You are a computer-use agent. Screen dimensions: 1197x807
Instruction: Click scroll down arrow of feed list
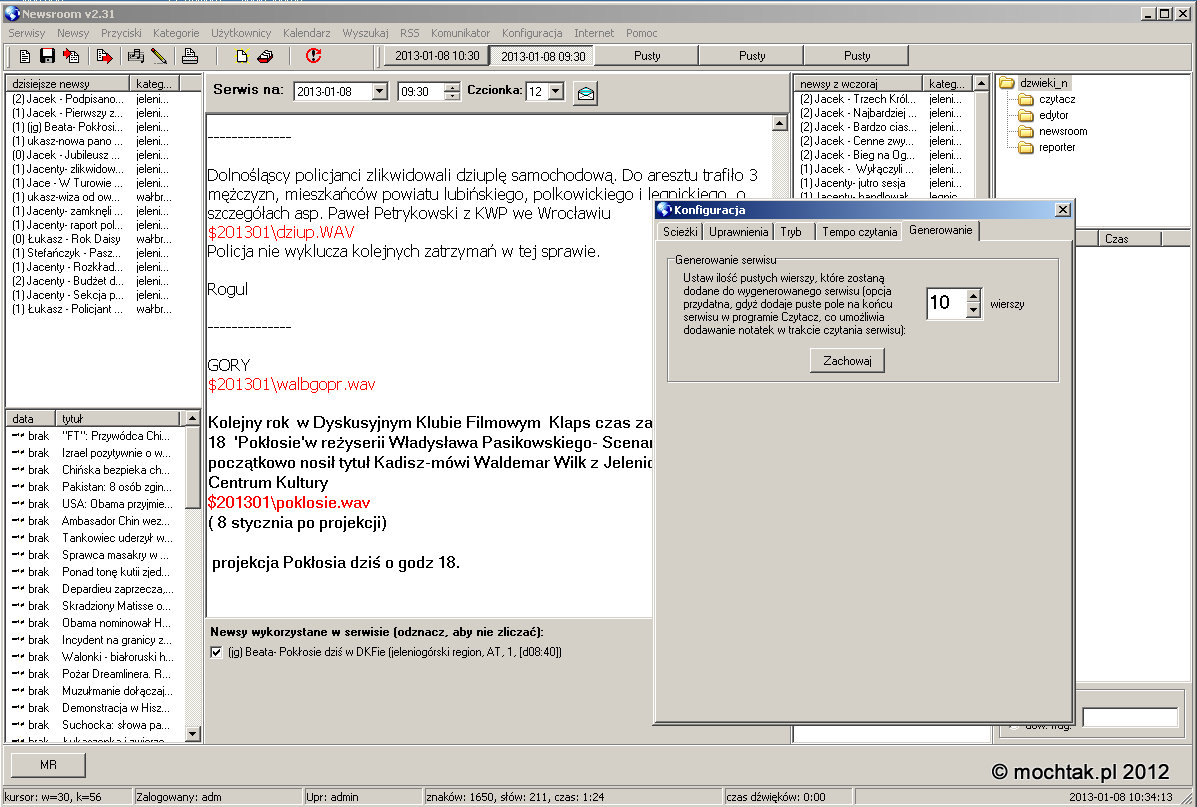(192, 734)
